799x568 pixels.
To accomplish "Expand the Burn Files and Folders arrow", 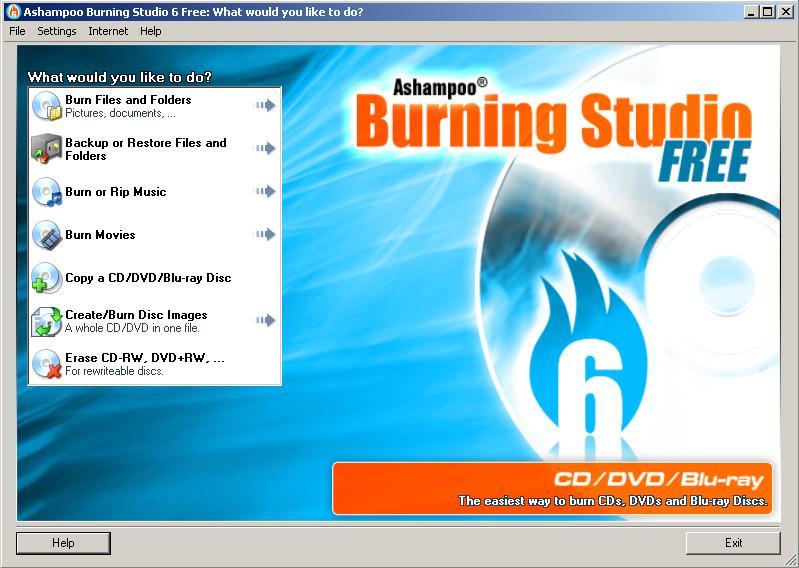I will pos(265,105).
